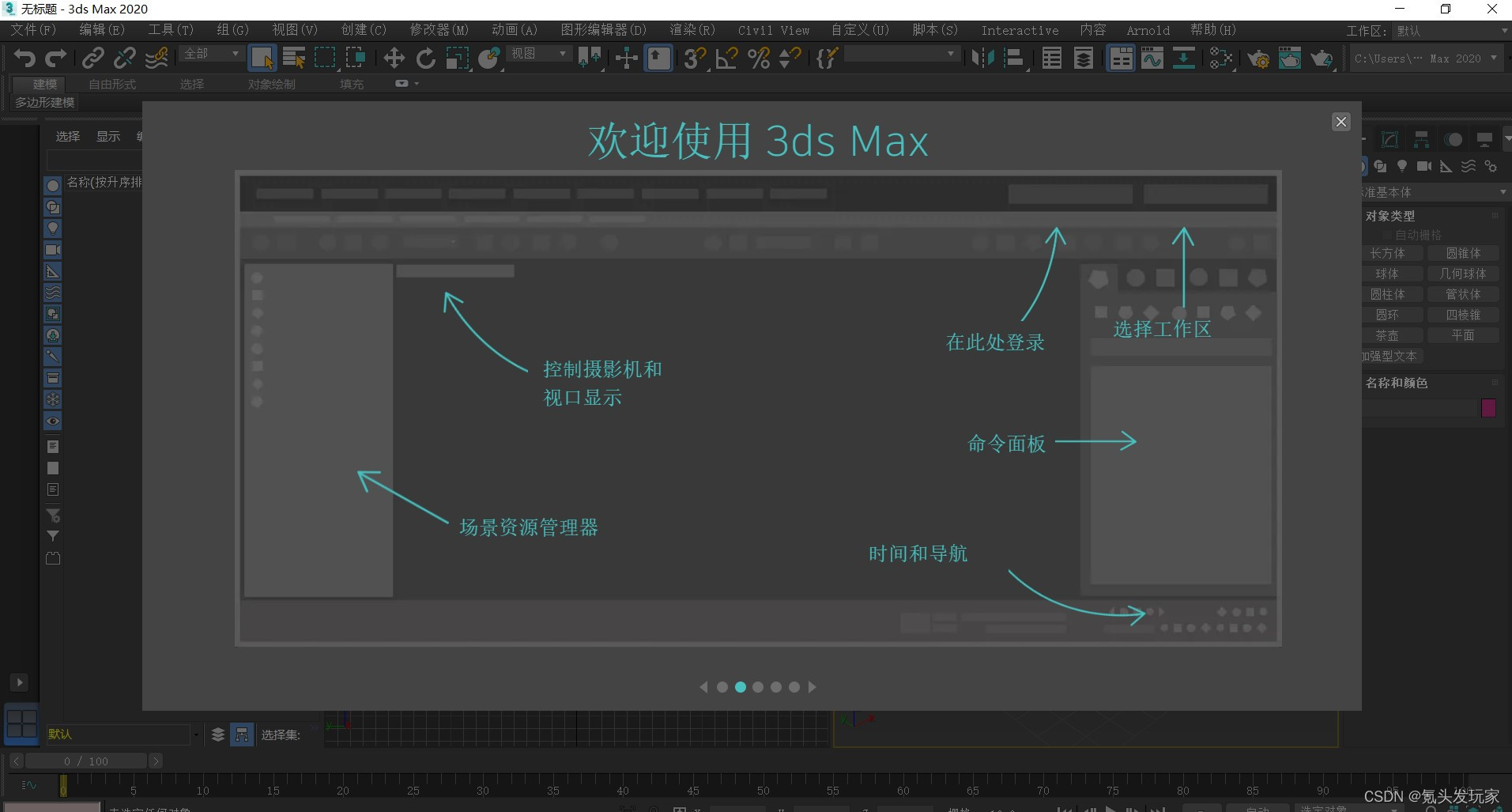Image resolution: width=1512 pixels, height=812 pixels.
Task: Click the Mirror tool icon
Action: (x=982, y=58)
